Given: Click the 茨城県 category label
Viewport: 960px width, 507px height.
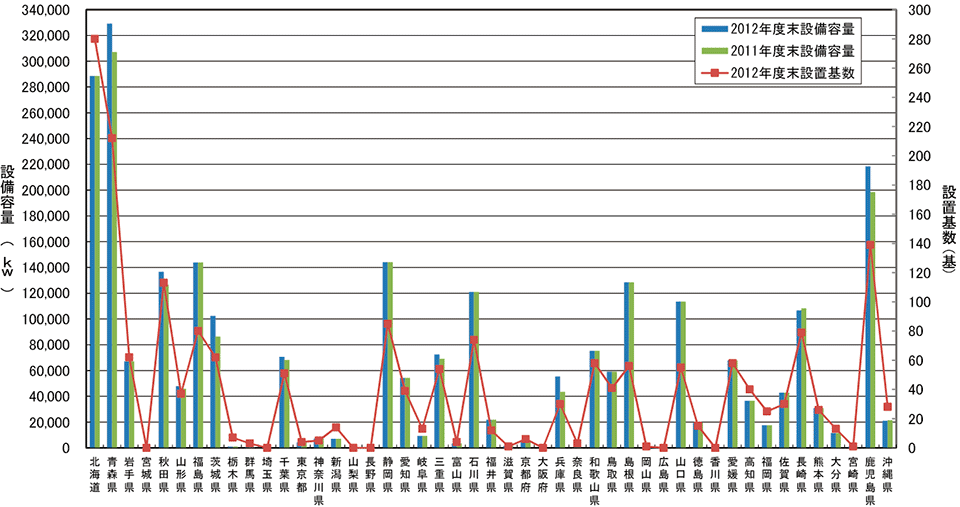Looking at the screenshot, I should (x=215, y=473).
